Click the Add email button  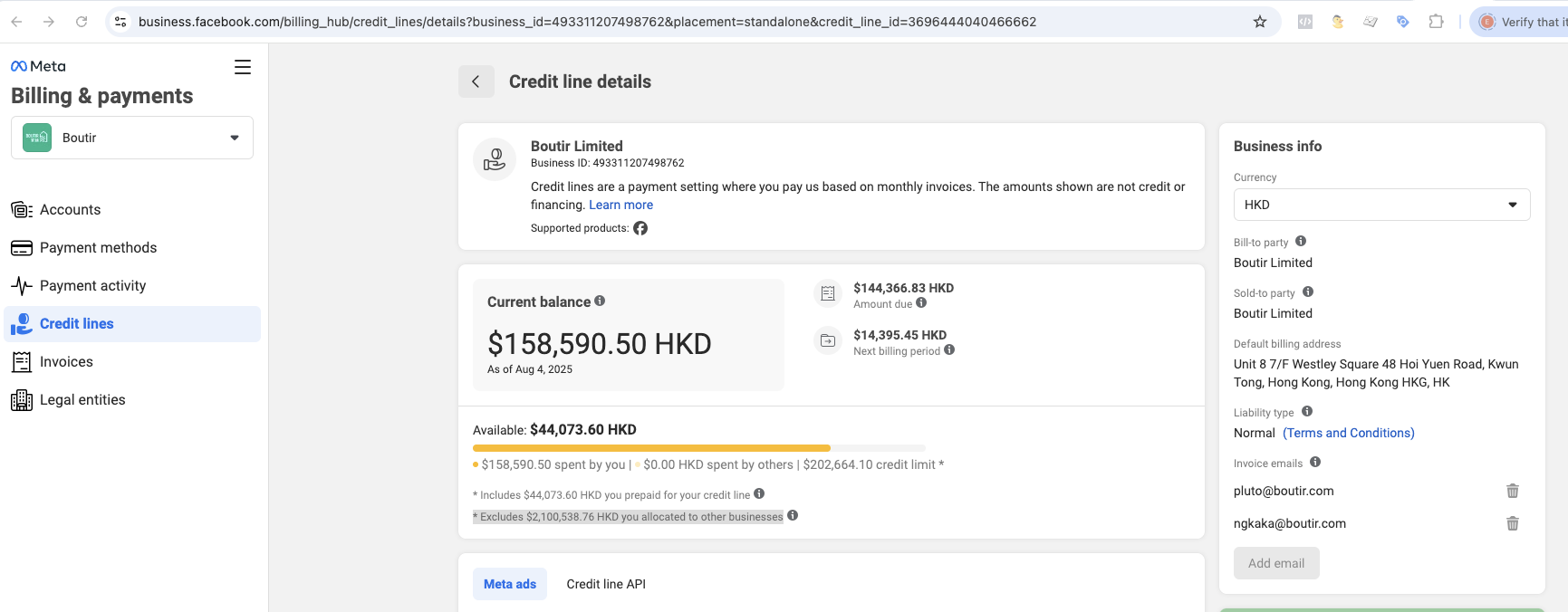coord(1276,563)
